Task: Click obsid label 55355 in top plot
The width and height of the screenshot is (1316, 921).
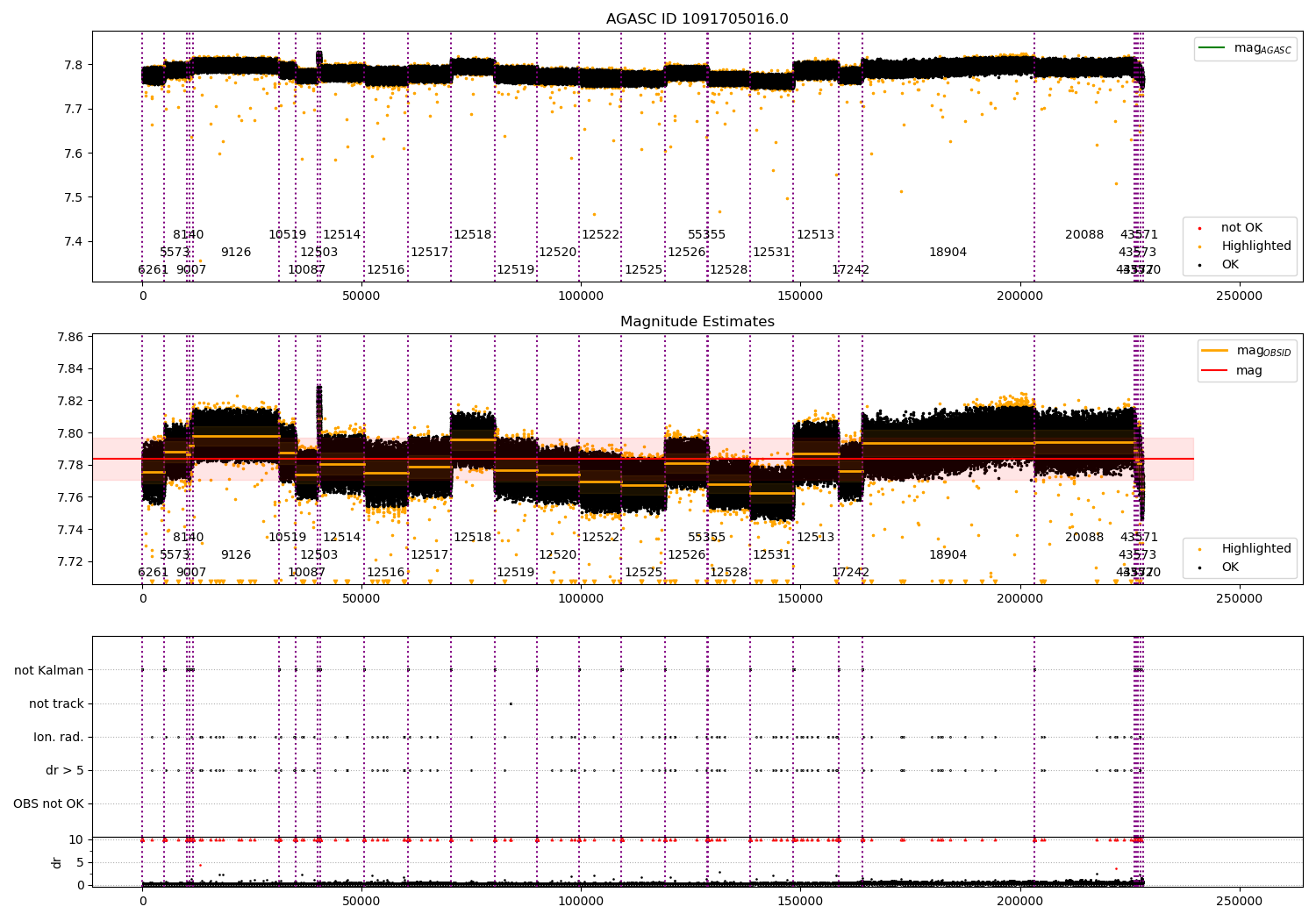Action: pos(707,235)
